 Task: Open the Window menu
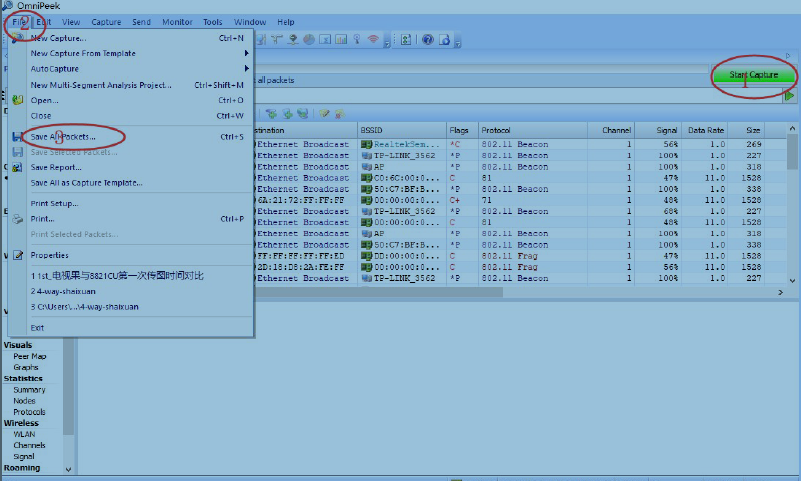250,22
